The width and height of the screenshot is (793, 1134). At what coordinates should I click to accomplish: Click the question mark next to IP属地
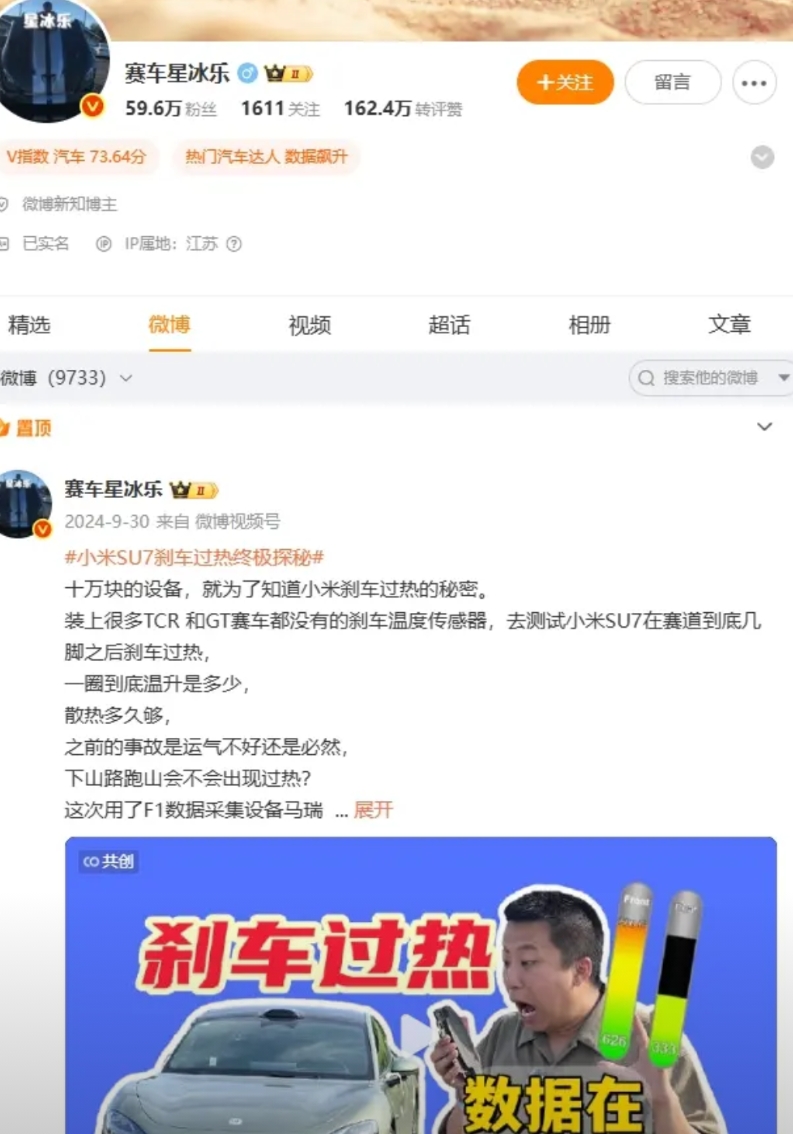234,244
